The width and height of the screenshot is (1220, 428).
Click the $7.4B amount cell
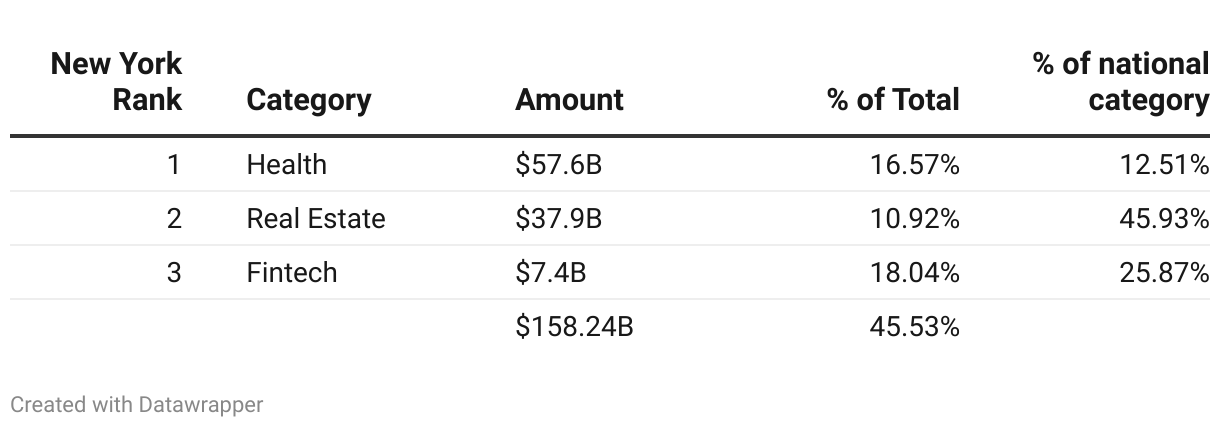550,272
